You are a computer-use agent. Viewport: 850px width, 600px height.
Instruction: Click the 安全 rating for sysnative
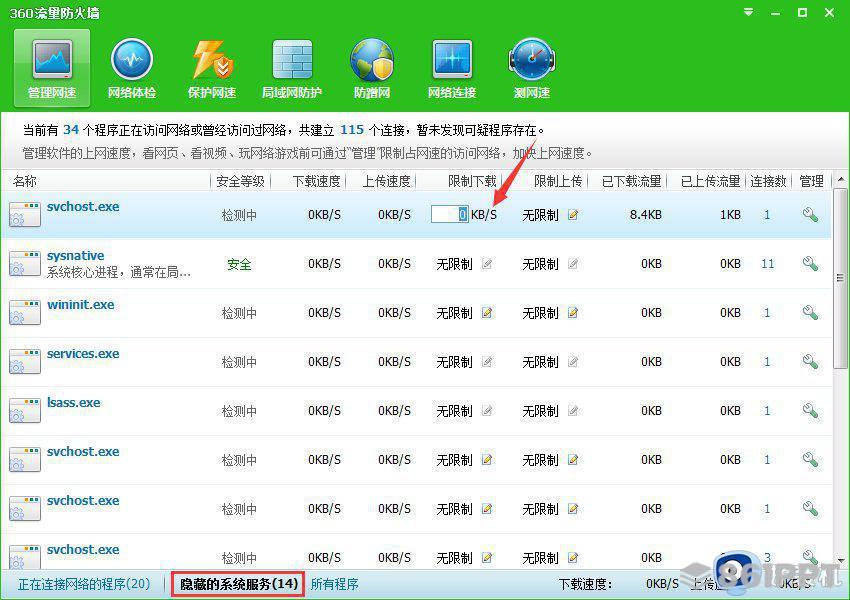pyautogui.click(x=239, y=264)
